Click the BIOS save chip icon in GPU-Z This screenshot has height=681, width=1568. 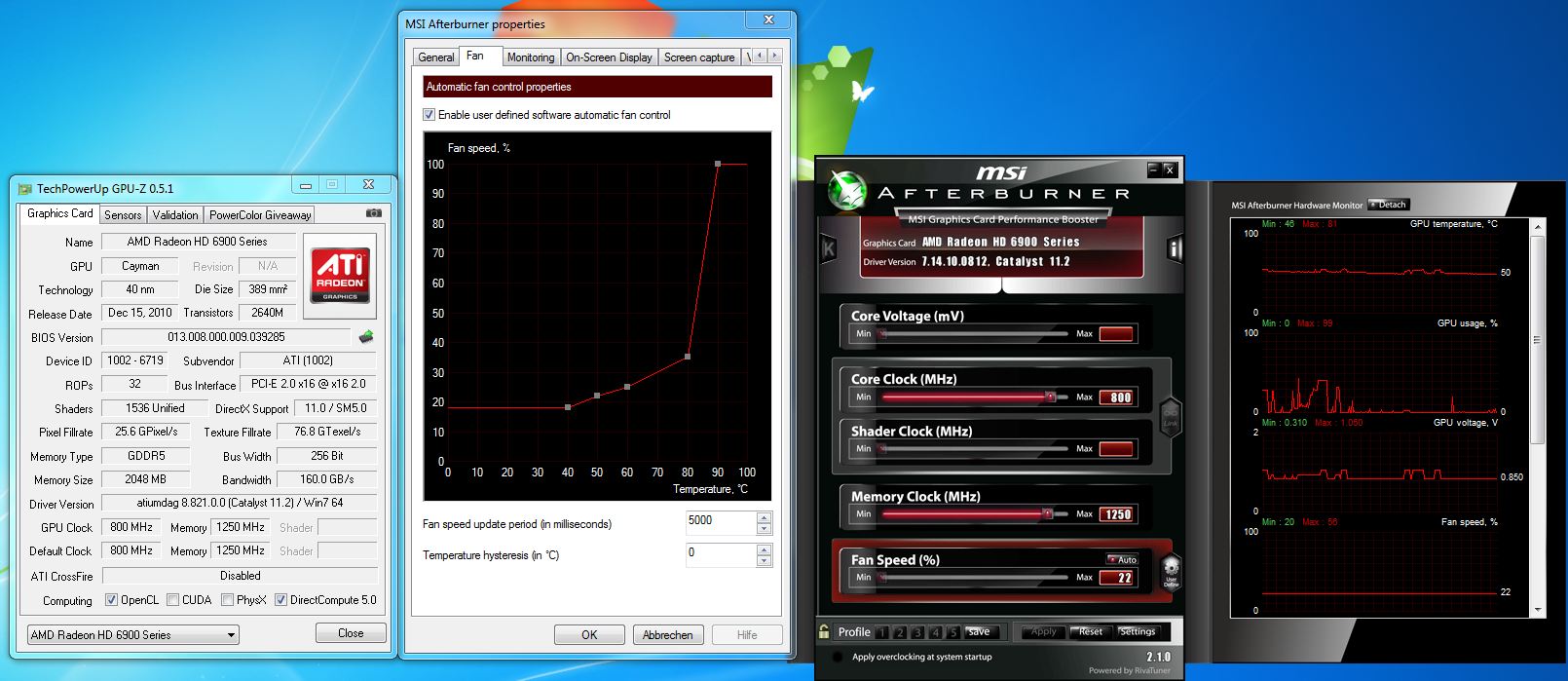[366, 337]
